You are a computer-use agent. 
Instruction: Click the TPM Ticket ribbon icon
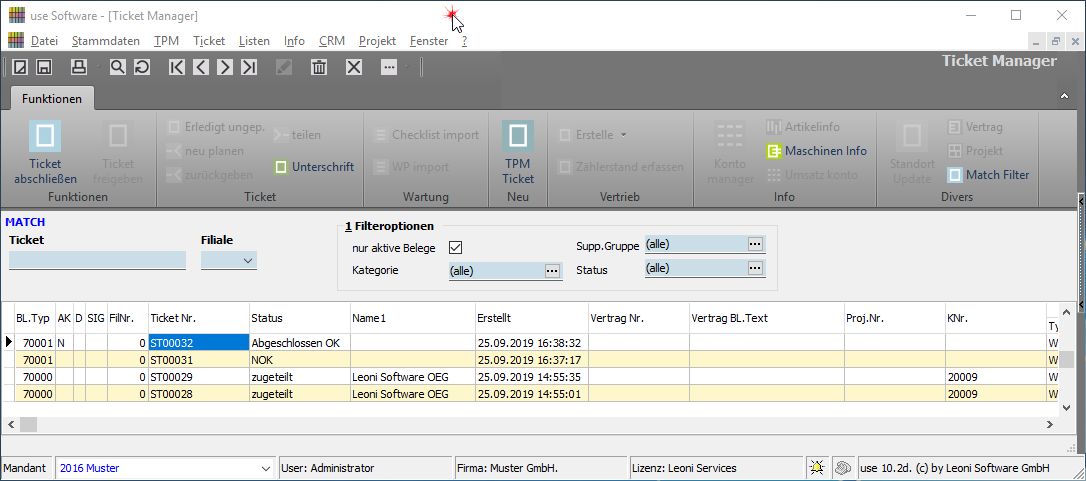(x=518, y=136)
